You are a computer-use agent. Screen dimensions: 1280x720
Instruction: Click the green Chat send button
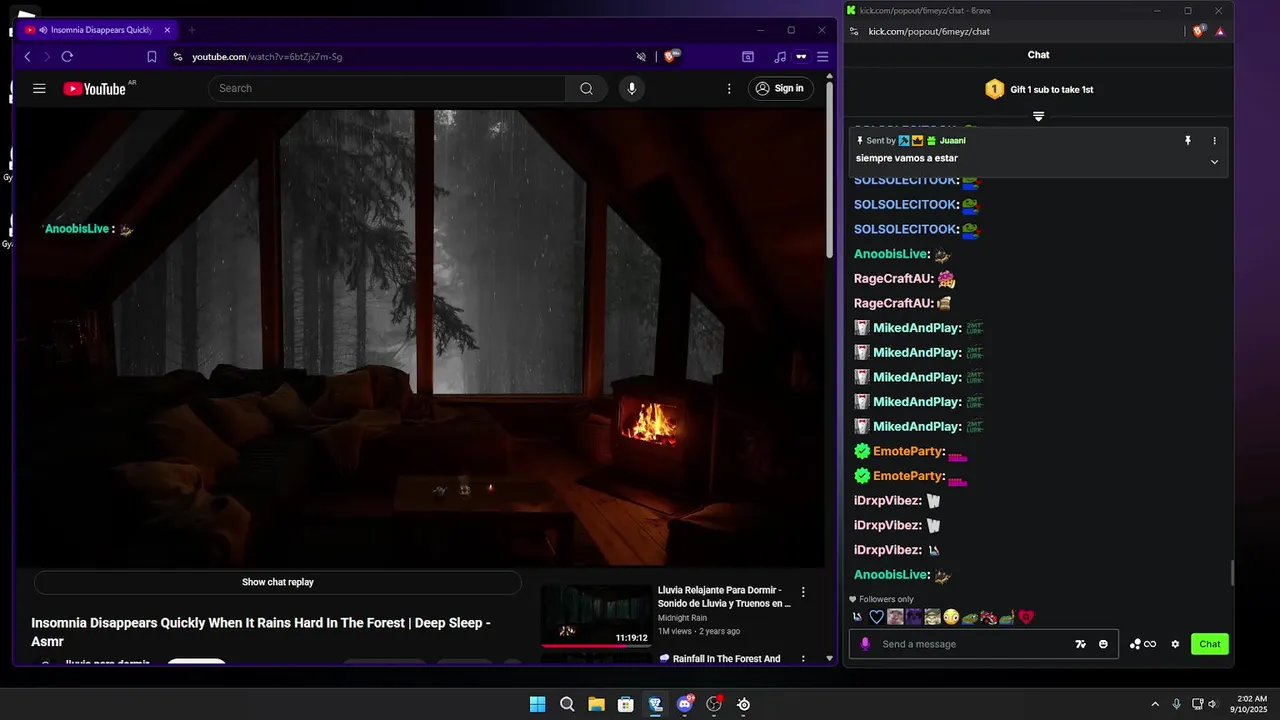click(1210, 644)
